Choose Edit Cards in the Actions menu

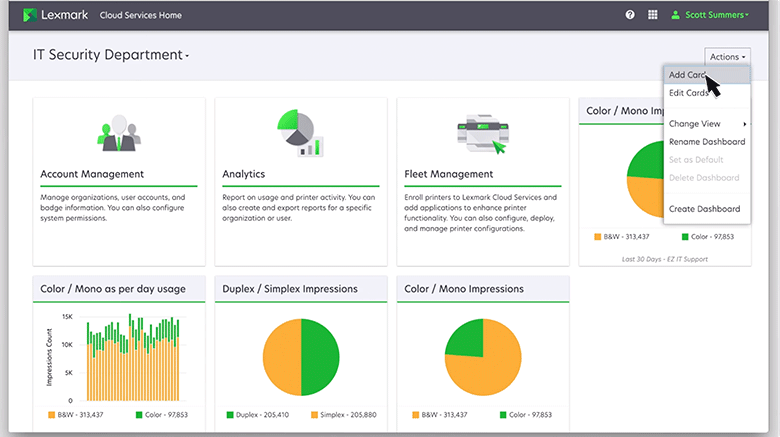[689, 93]
